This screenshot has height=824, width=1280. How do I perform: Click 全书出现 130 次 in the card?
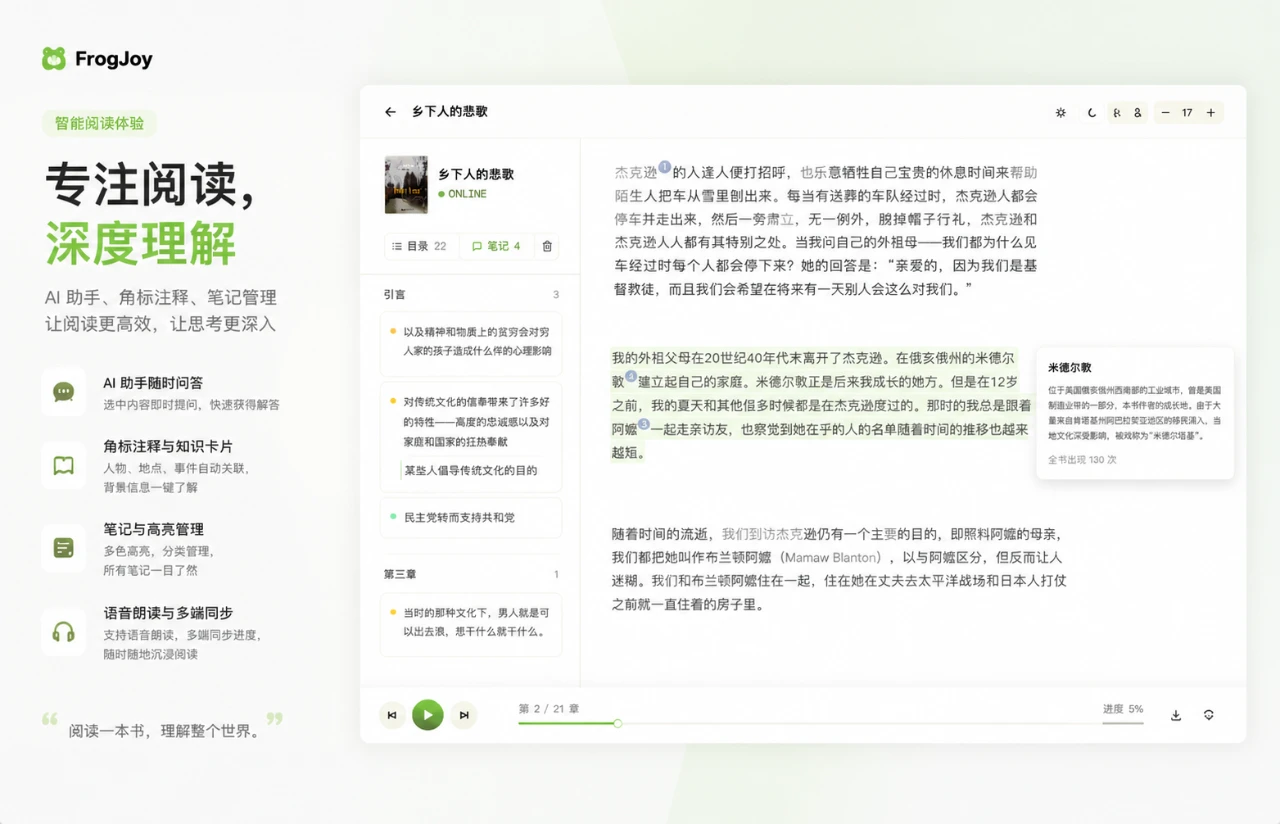coord(1082,460)
